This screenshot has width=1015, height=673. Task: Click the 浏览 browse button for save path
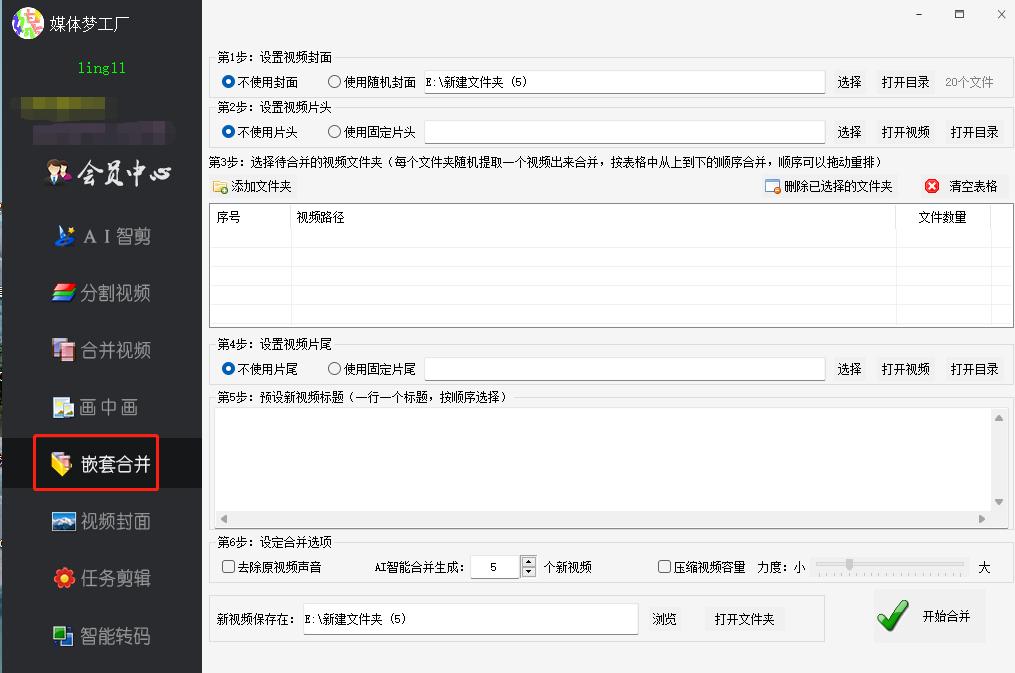click(665, 618)
